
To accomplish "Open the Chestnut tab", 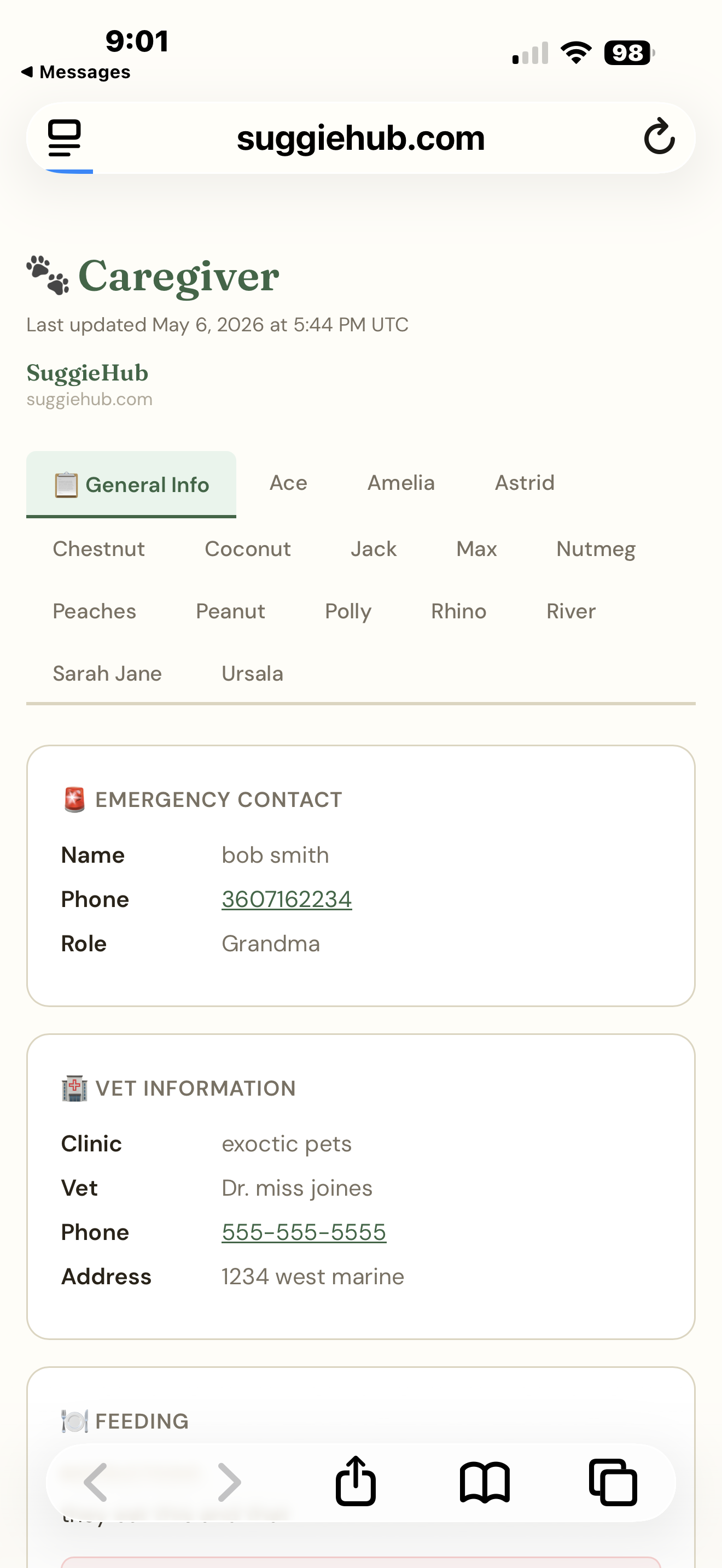I will 98,549.
